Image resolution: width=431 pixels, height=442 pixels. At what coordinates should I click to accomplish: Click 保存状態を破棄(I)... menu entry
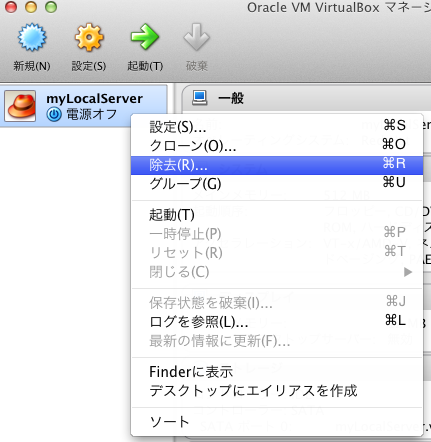coord(277,303)
